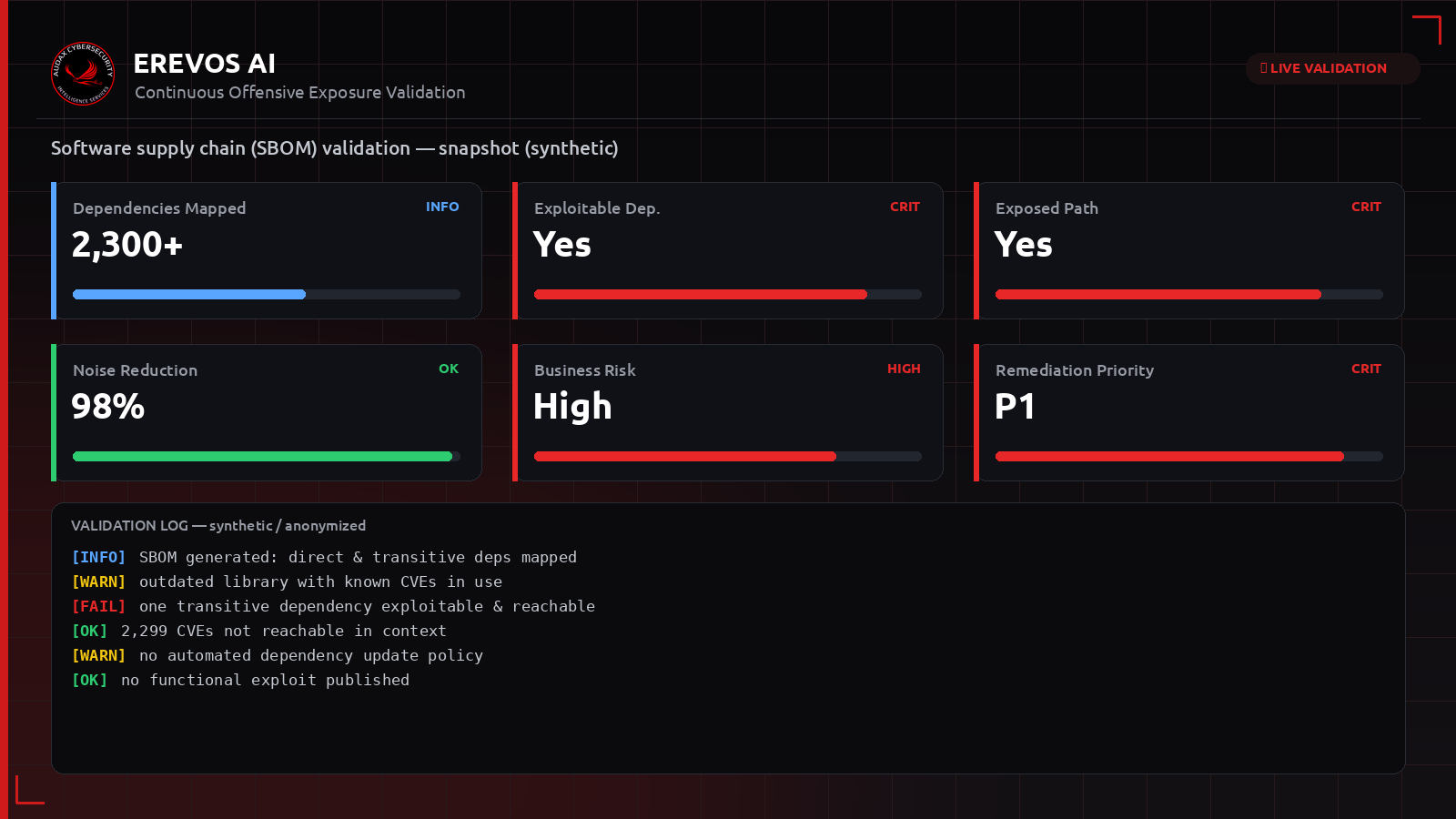Select the Continuous Offensive Exposure Validation subtitle
Screen dimensions: 1456x819
point(300,93)
